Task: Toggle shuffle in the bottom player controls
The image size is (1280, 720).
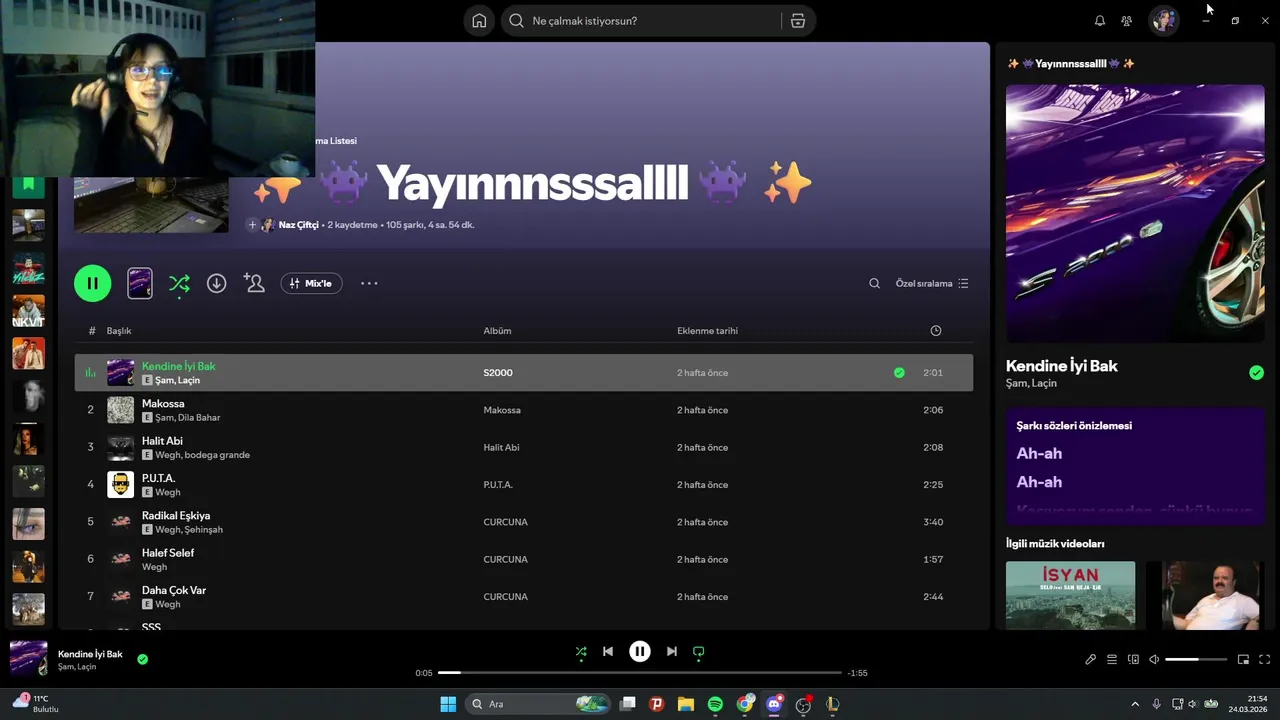Action: pos(581,652)
